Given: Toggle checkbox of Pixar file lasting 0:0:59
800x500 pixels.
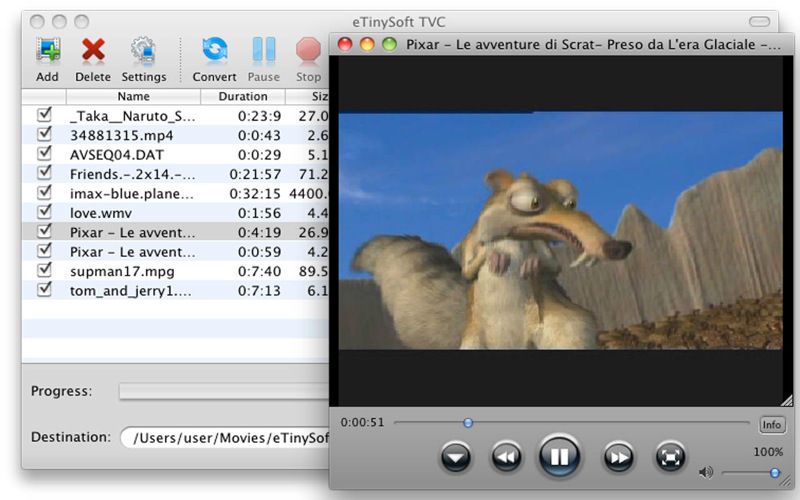Looking at the screenshot, I should [44, 249].
